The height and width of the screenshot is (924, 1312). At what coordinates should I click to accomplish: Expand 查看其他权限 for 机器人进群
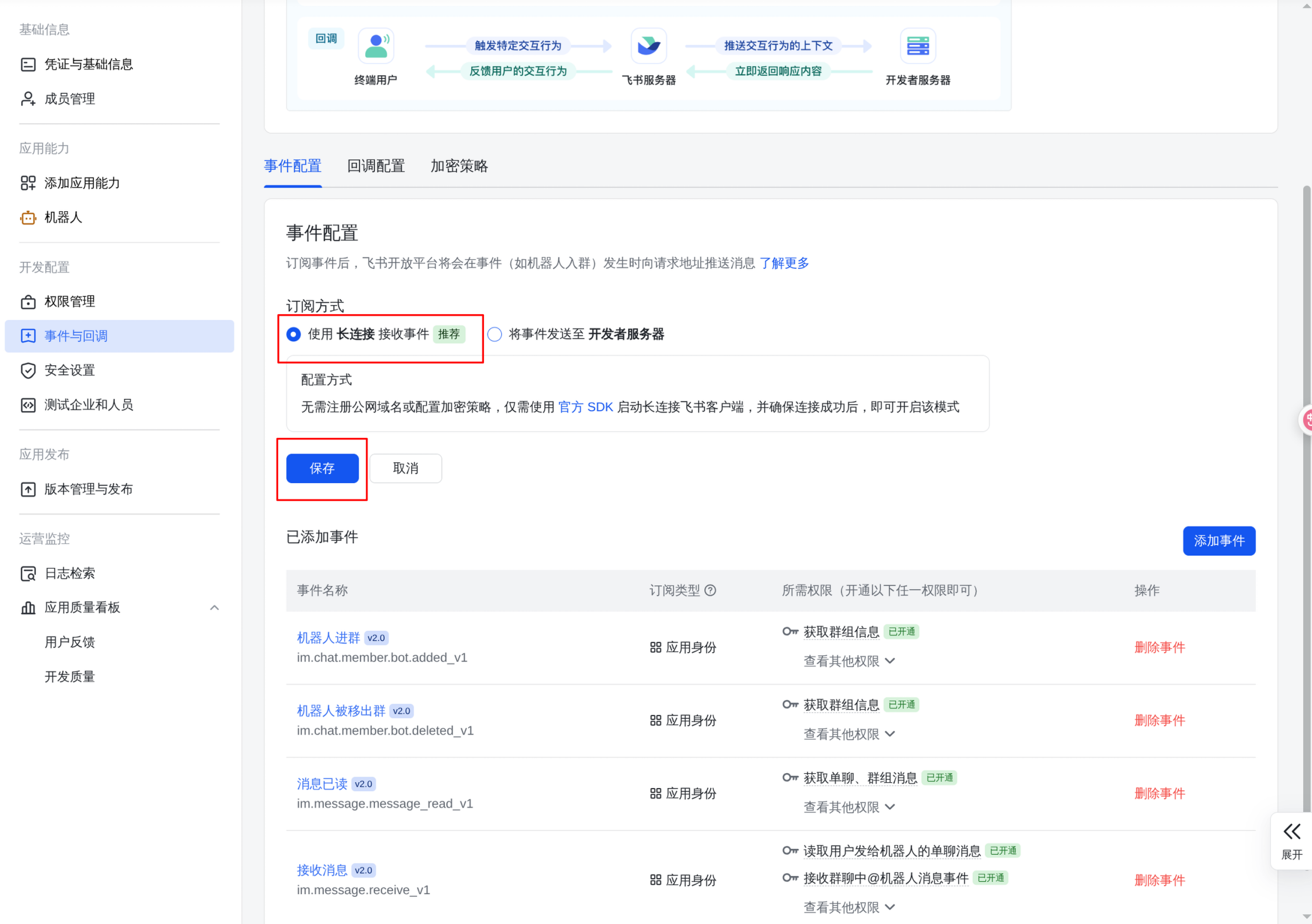[x=849, y=661]
